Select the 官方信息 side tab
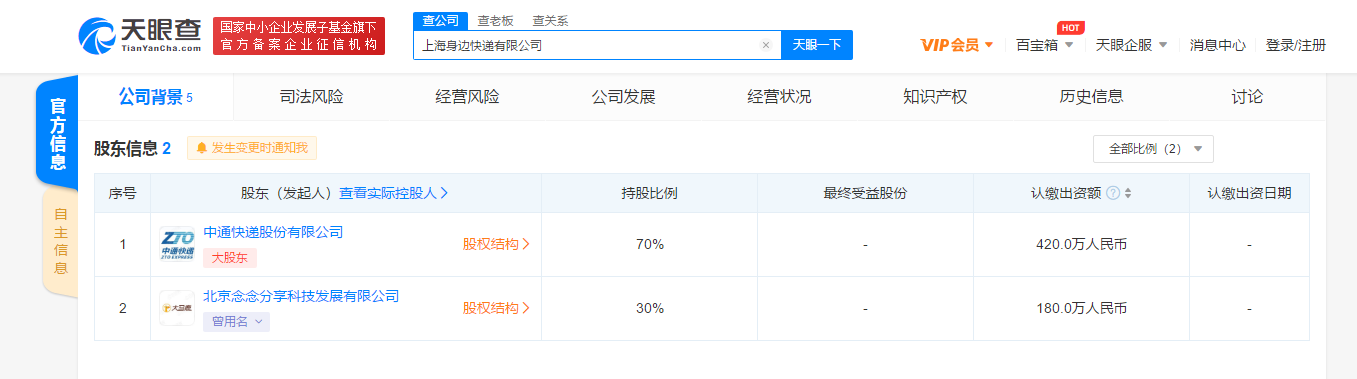Screen dimensions: 1357x379 tap(58, 134)
